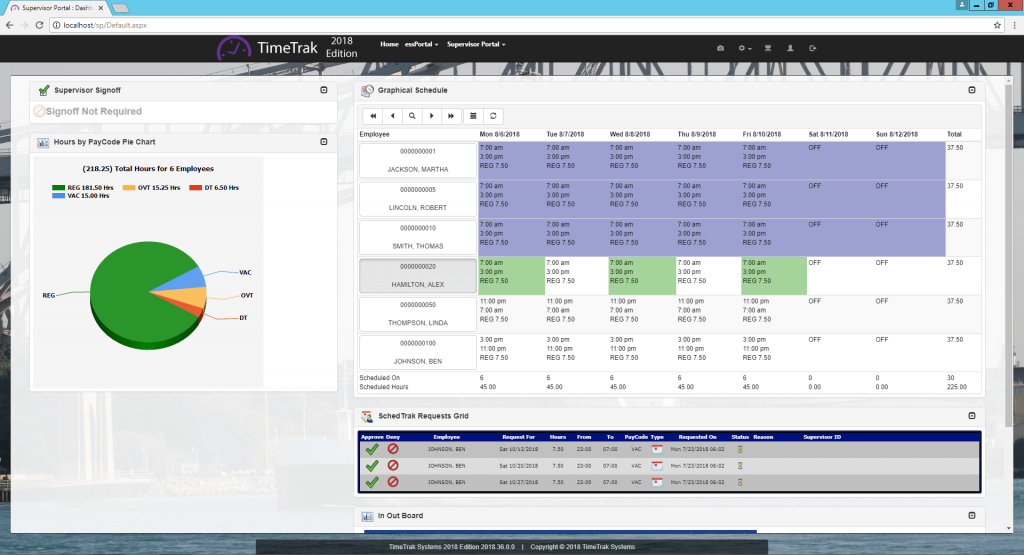Image resolution: width=1024 pixels, height=555 pixels.
Task: Click the Type calendar icon for 10/20/2018 request
Action: (657, 466)
